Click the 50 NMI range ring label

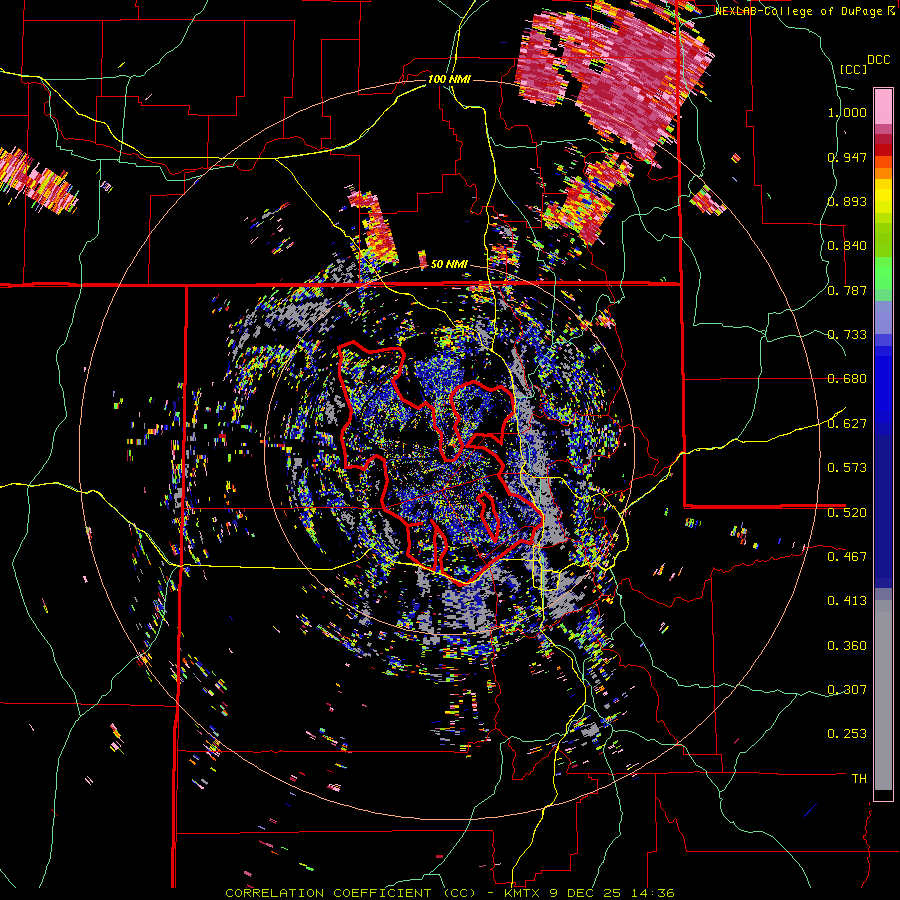(449, 264)
